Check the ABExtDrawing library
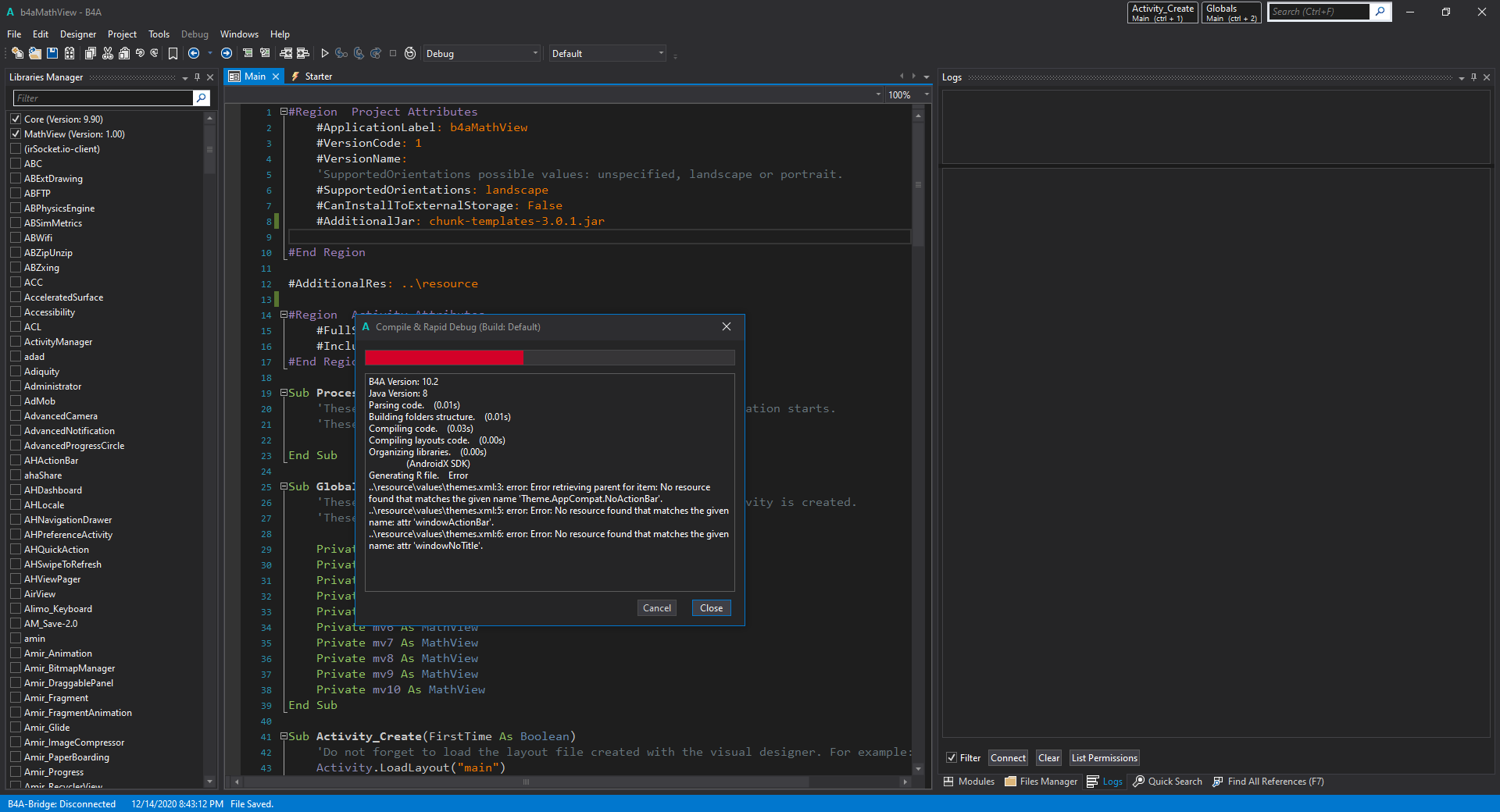Viewport: 1500px width, 812px height. pyautogui.click(x=16, y=178)
